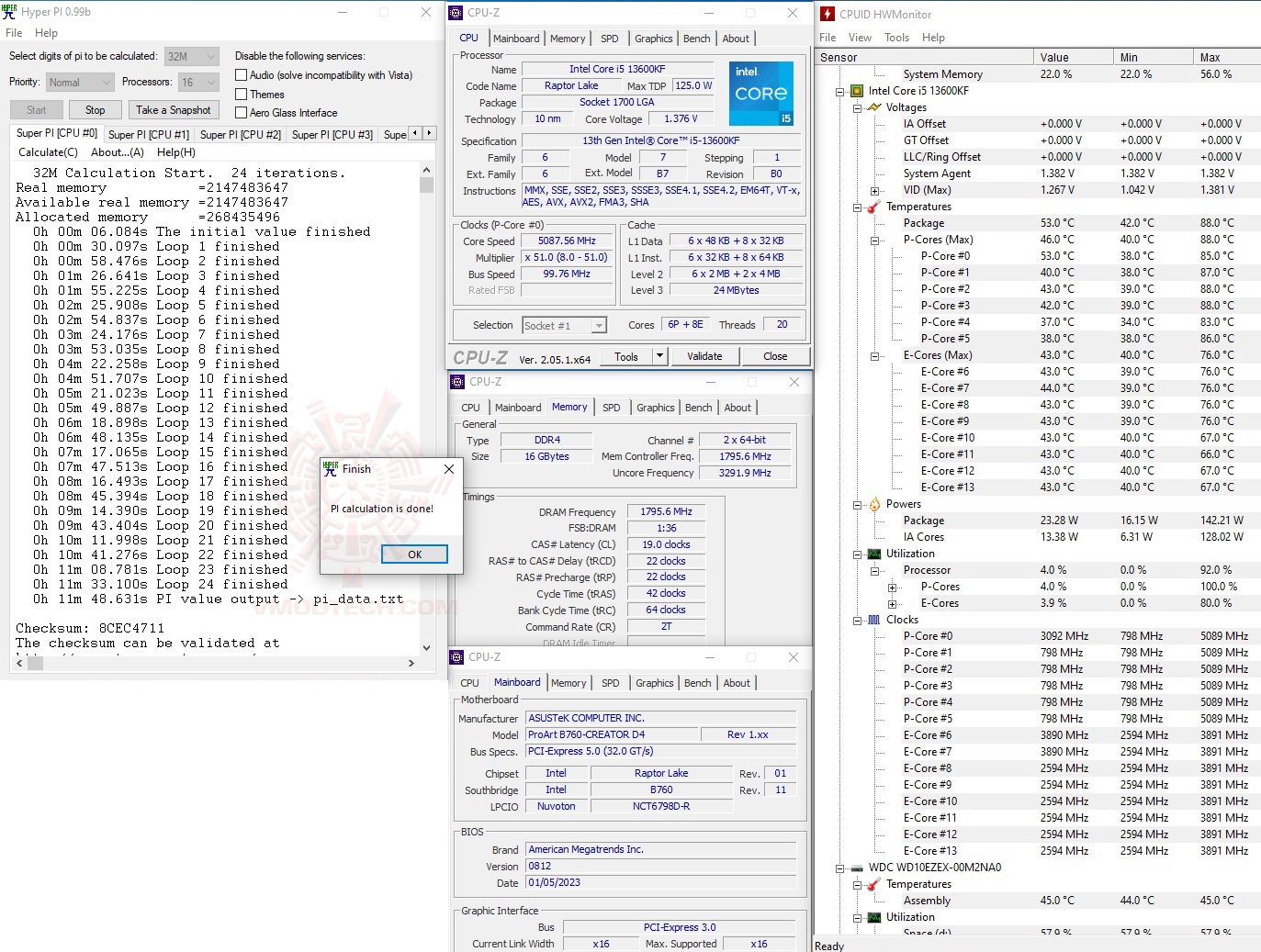
Task: Click the right arrow of Hyper PI horizontal scrollbar
Action: [x=411, y=663]
